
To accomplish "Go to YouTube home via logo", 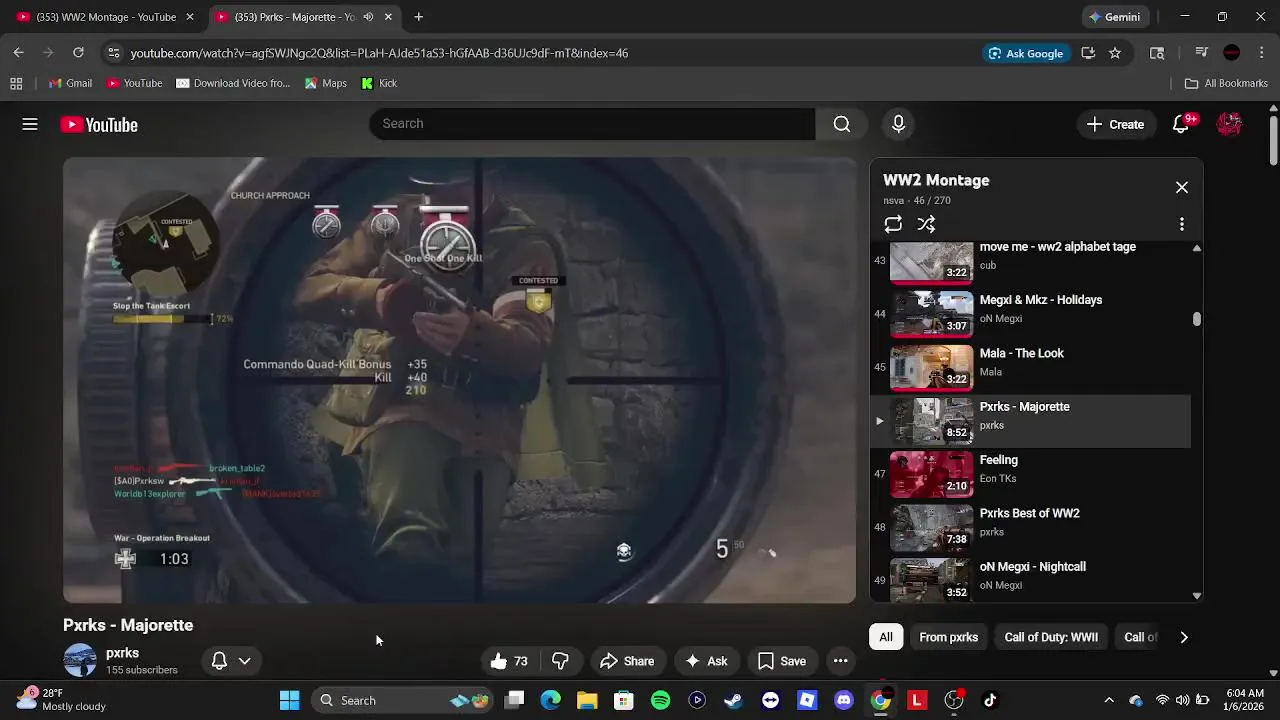I will (99, 125).
